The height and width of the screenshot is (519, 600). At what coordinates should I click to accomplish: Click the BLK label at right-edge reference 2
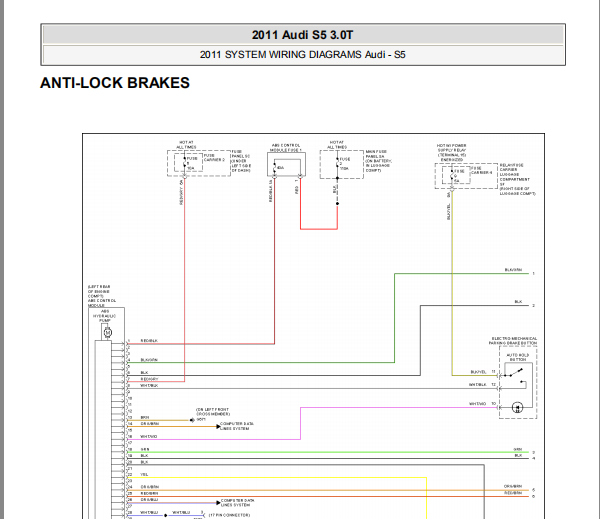click(518, 302)
